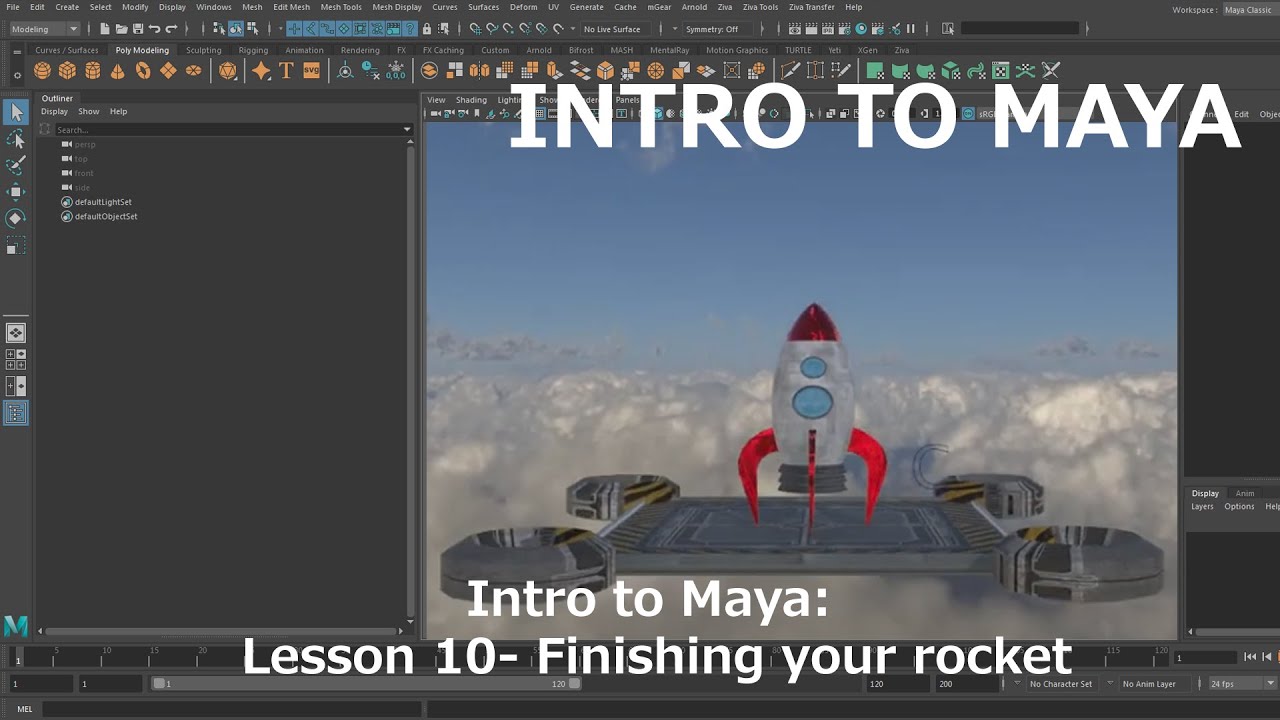Toggle Select by hierarchy mode
Viewport: 1280px width, 720px height.
[219, 29]
